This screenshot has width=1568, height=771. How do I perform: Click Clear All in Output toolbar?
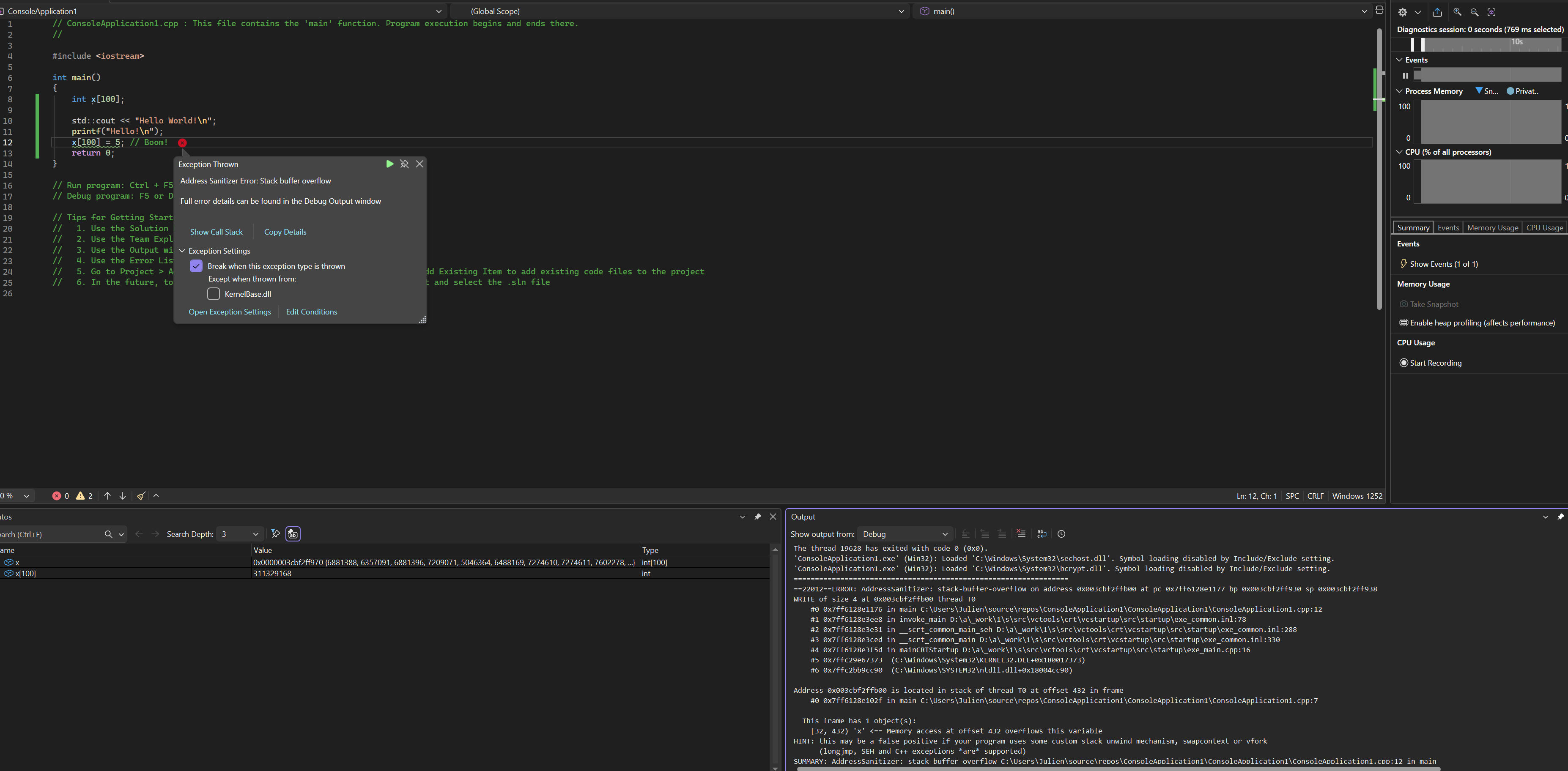[1021, 534]
